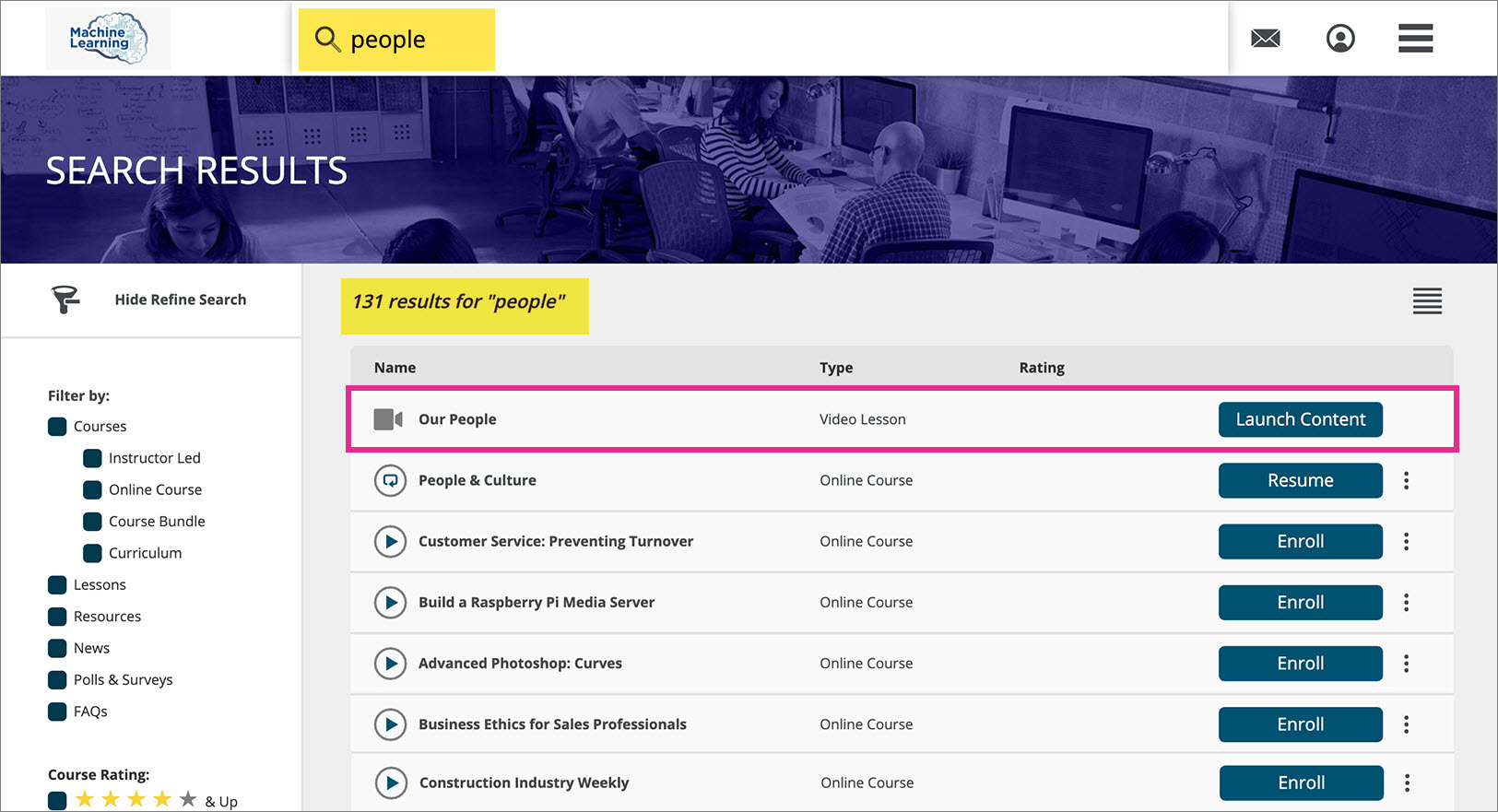Image resolution: width=1498 pixels, height=812 pixels.
Task: Check the Polls & Surveys filter checkbox
Action: (x=57, y=680)
